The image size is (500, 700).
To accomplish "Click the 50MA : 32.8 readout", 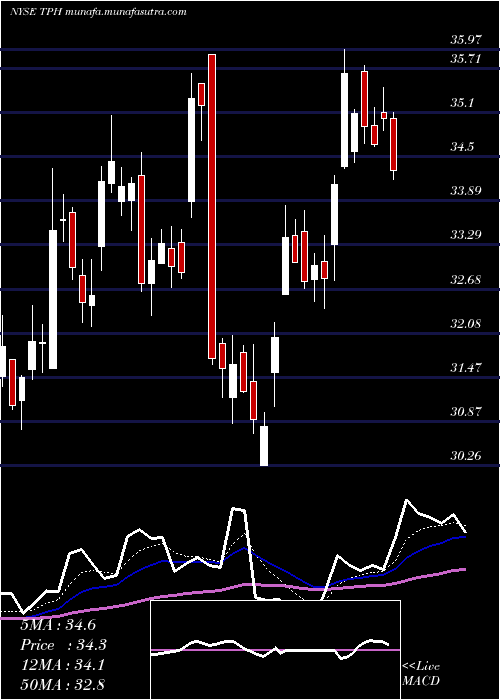I will click(63, 684).
